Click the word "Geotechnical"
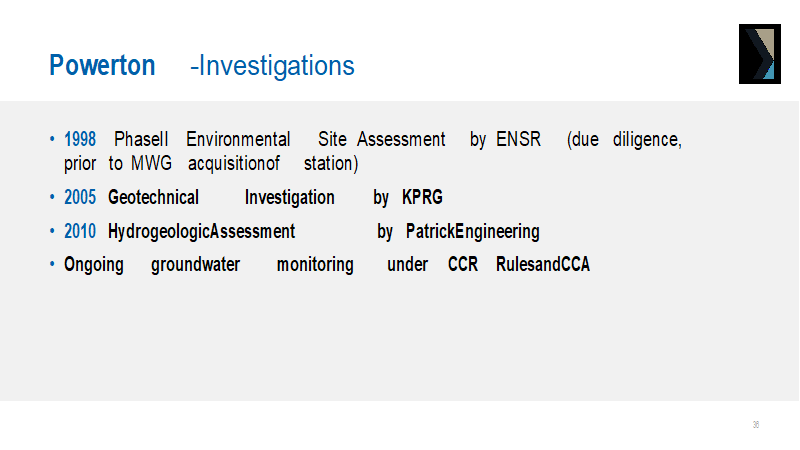 pos(154,198)
